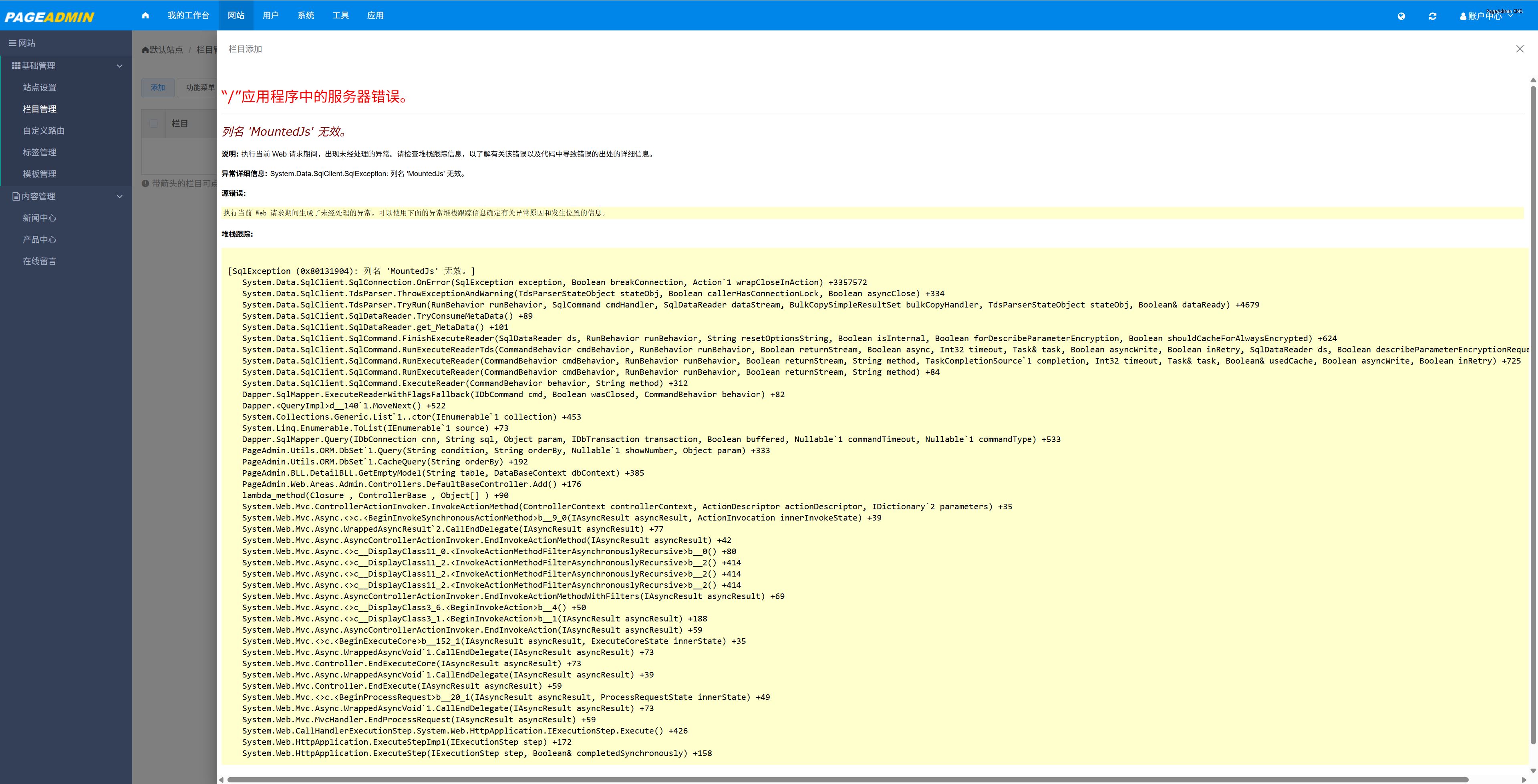Switch to the 我的工作台 top menu
The width and height of the screenshot is (1538, 784).
point(188,16)
